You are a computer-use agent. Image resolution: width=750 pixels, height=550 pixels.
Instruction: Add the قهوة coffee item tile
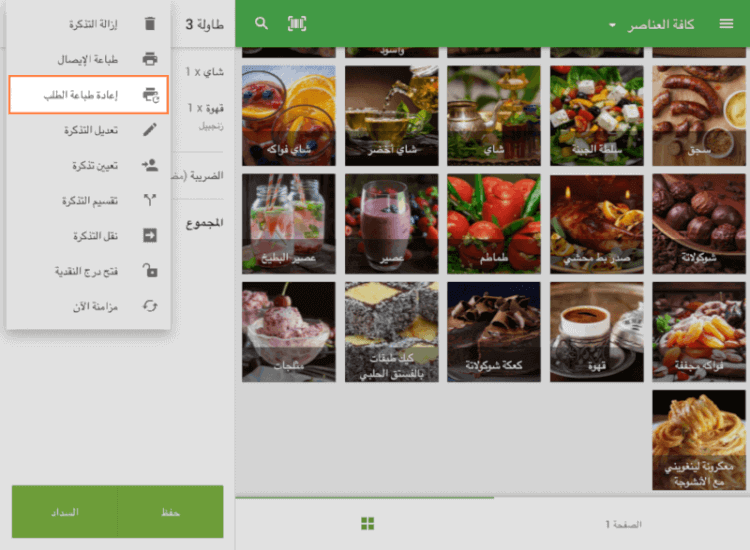coord(596,331)
